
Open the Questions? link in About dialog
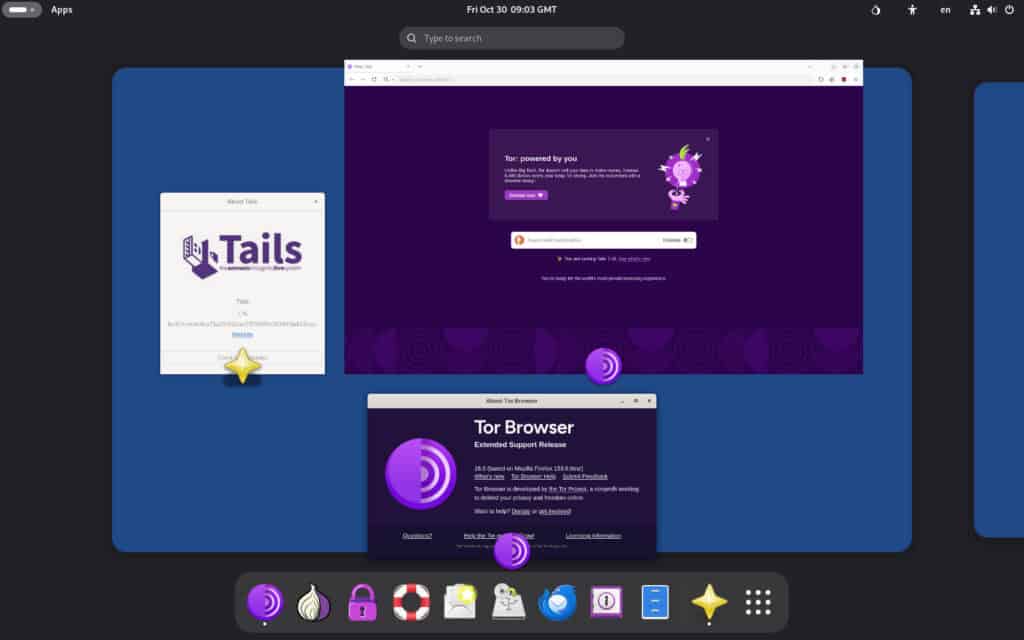417,536
